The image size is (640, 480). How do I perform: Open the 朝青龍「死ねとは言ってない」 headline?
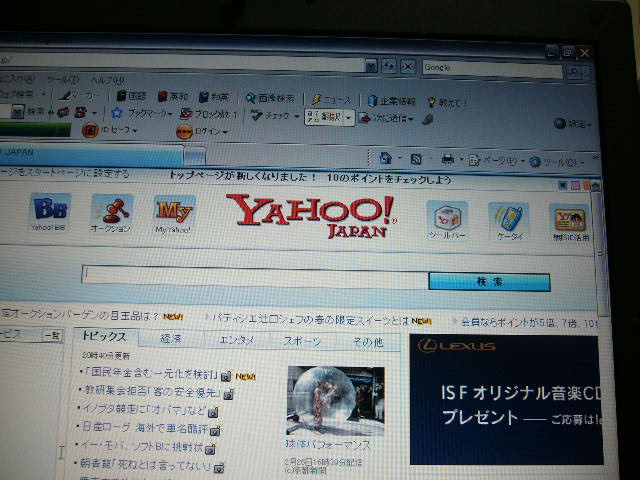146,464
